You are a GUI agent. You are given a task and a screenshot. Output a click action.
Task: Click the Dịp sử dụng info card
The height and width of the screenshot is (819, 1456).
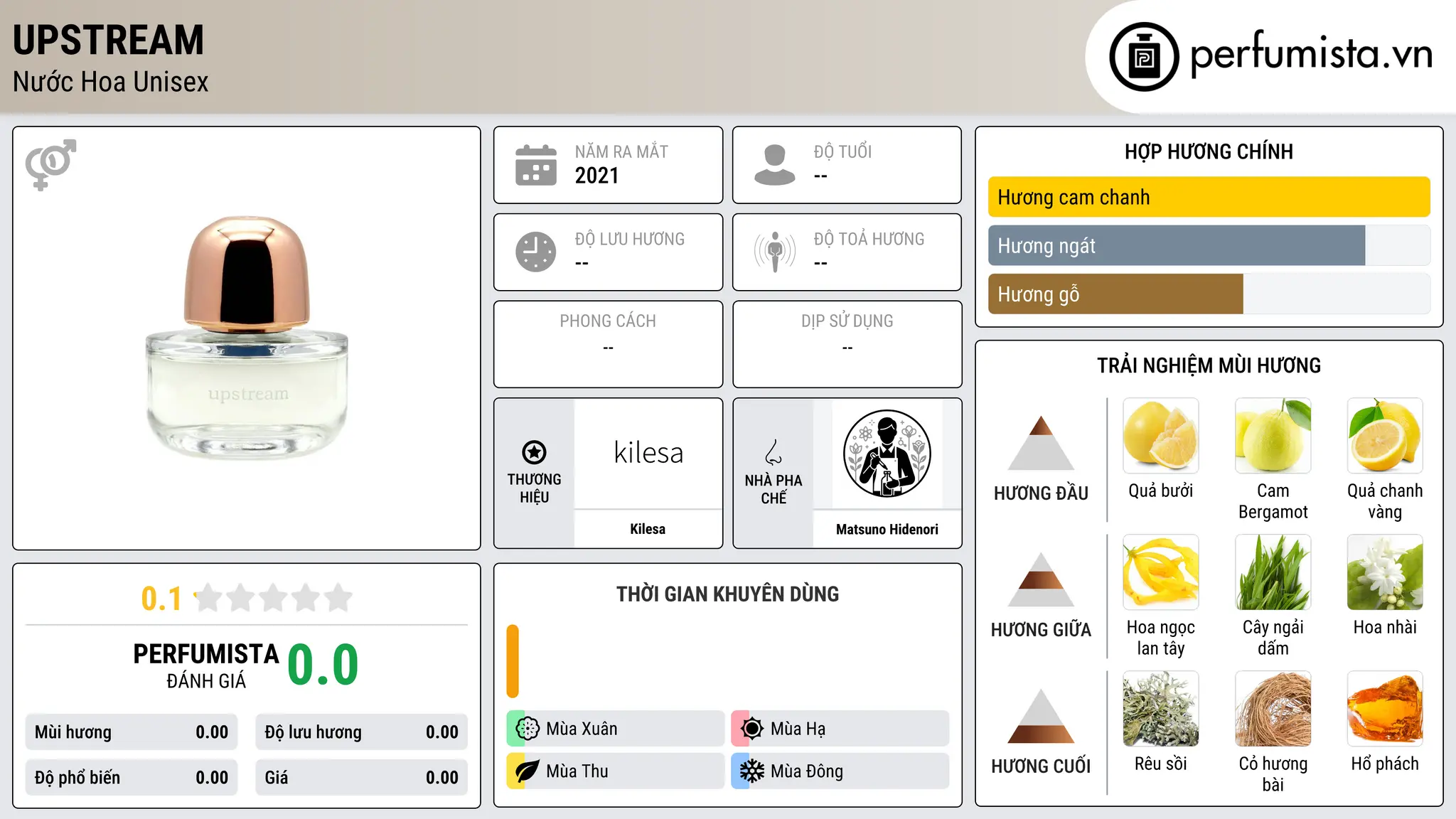(x=847, y=344)
